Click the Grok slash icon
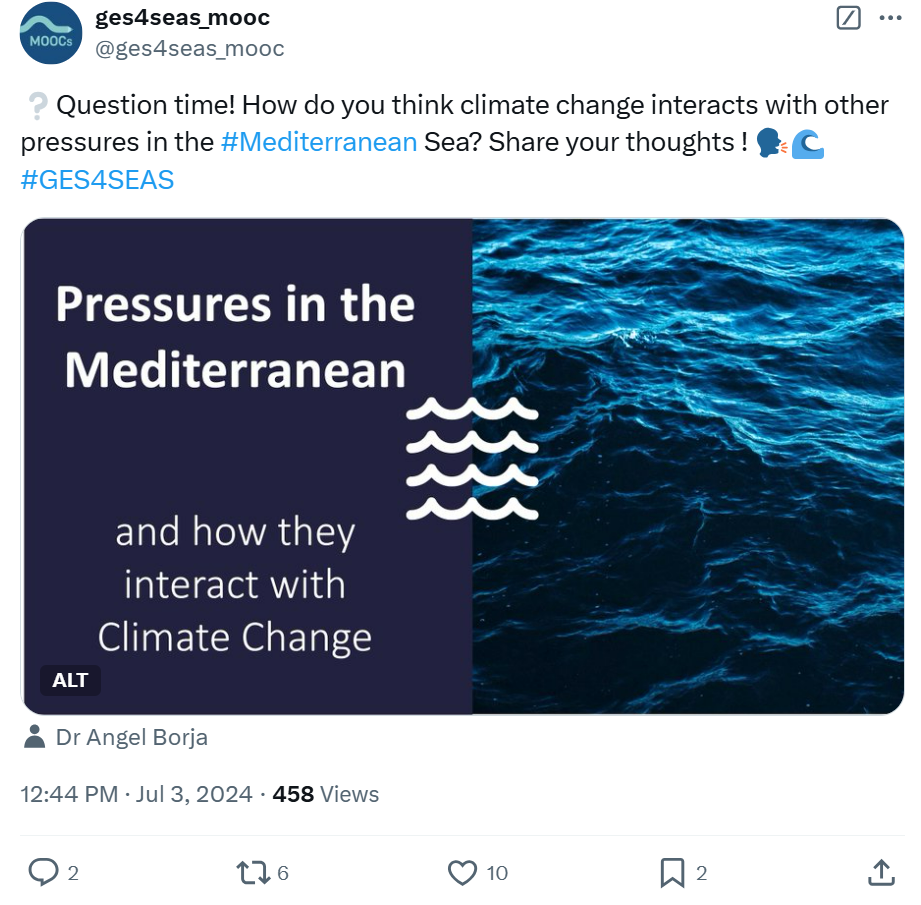The image size is (921, 905). (847, 18)
